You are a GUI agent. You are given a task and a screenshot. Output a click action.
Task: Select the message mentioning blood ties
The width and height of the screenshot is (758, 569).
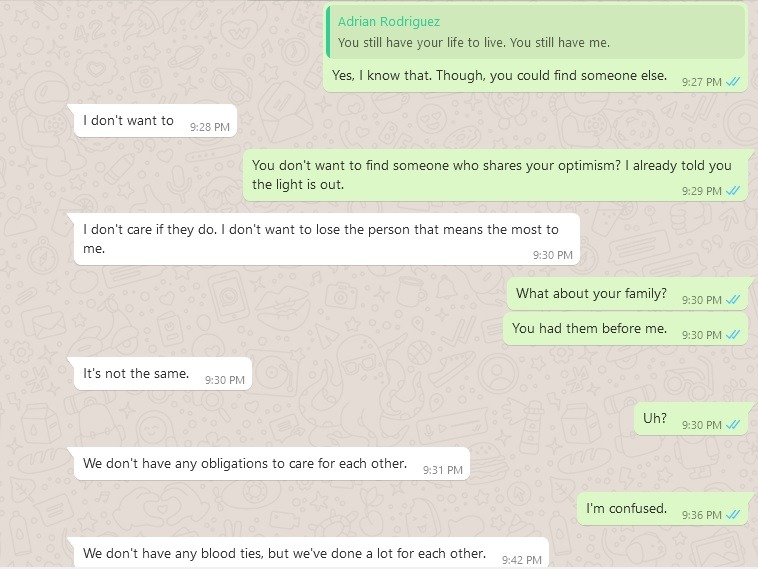pyautogui.click(x=284, y=553)
